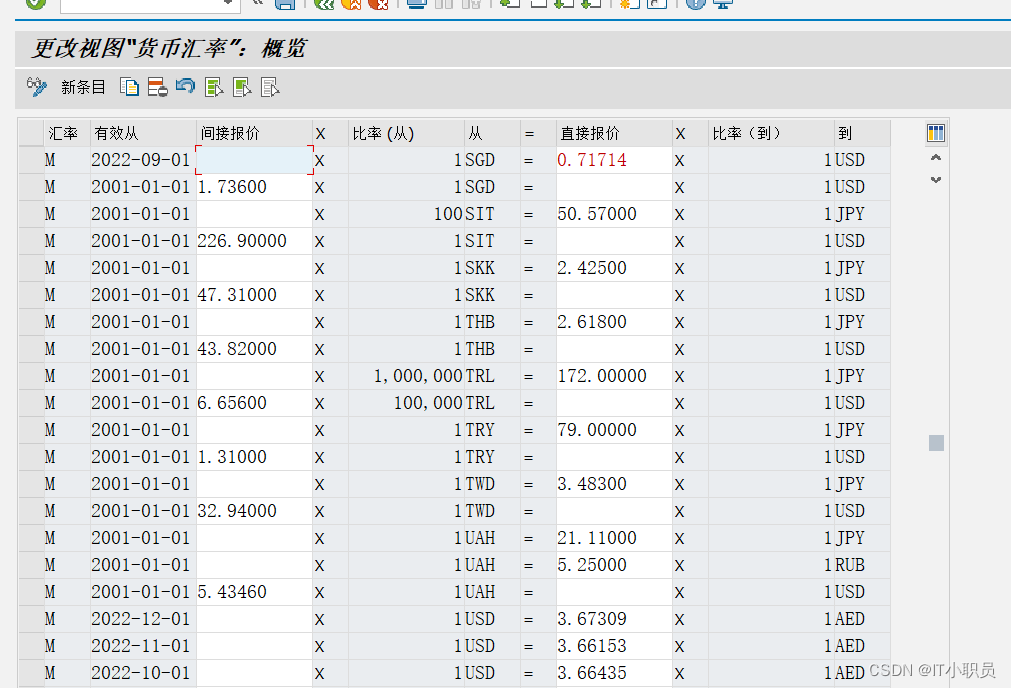Click the Copy As icon

pos(129,87)
